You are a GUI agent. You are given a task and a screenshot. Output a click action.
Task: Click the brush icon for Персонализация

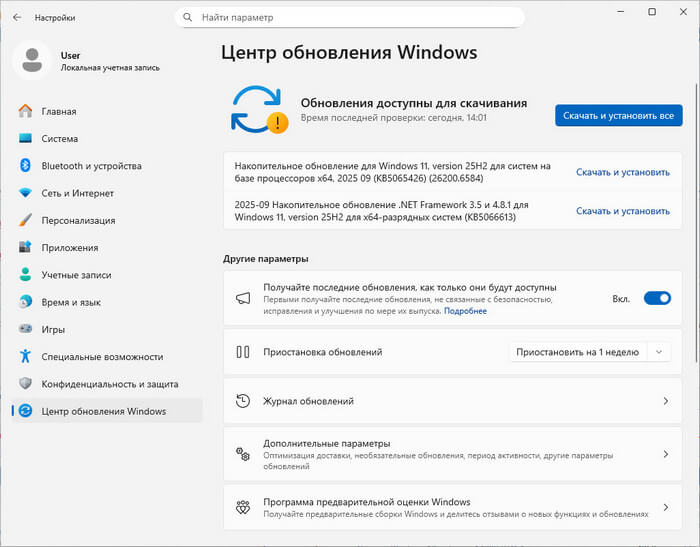click(x=25, y=220)
